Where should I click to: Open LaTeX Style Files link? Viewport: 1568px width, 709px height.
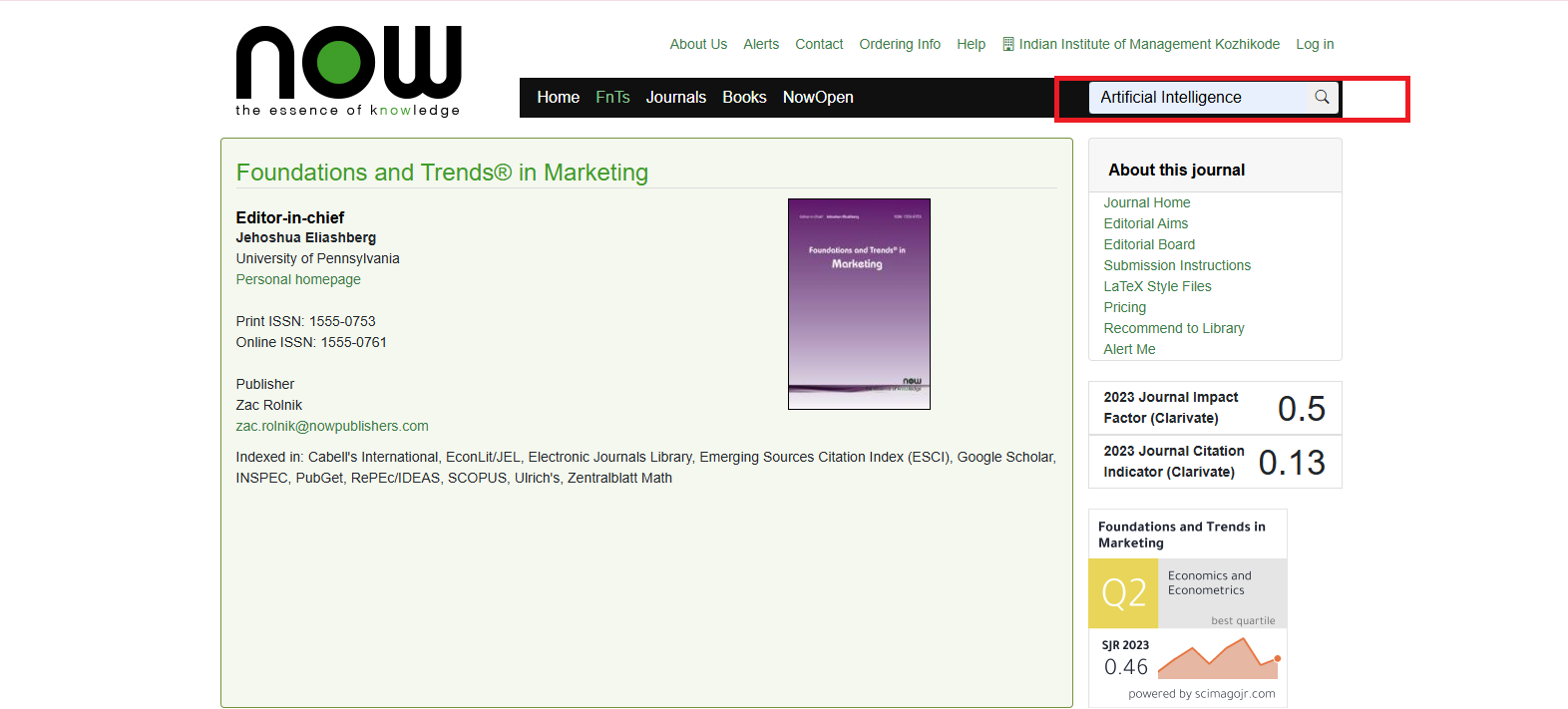[x=1157, y=287]
